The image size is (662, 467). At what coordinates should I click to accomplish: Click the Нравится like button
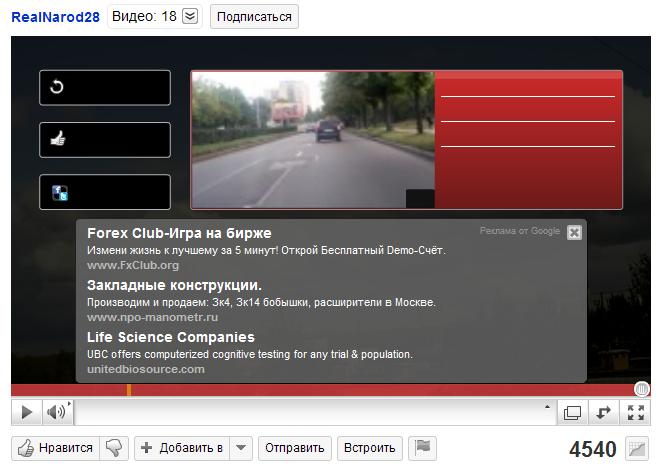click(x=56, y=448)
